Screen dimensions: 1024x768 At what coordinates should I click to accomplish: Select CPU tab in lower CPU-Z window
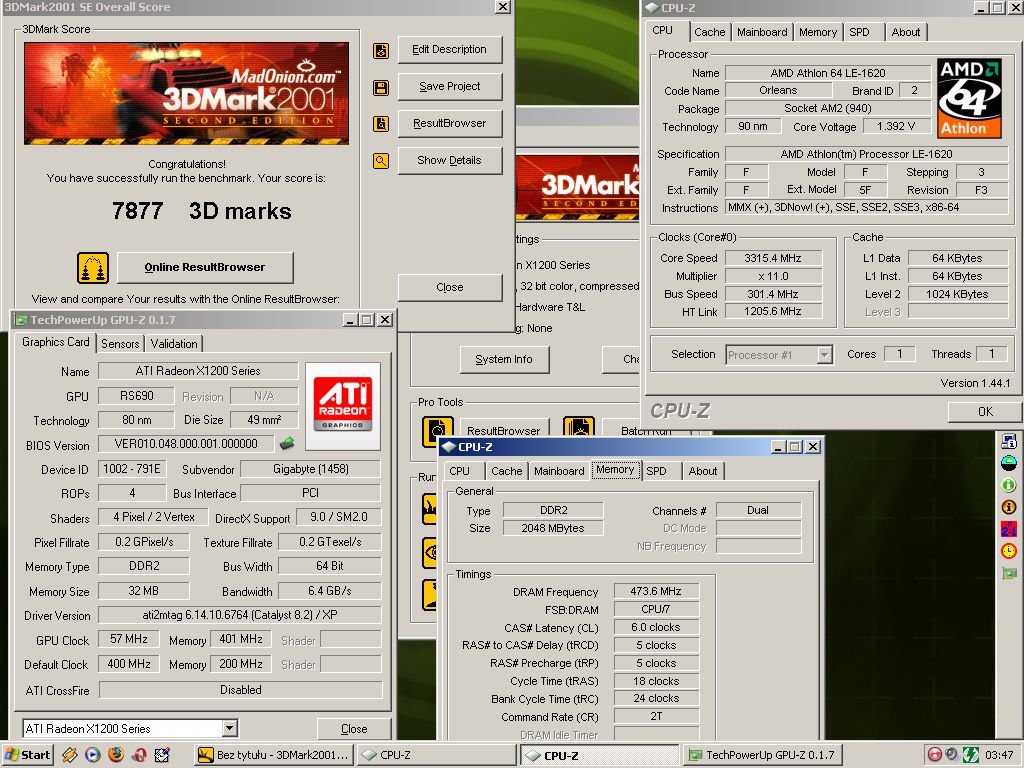pyautogui.click(x=459, y=471)
